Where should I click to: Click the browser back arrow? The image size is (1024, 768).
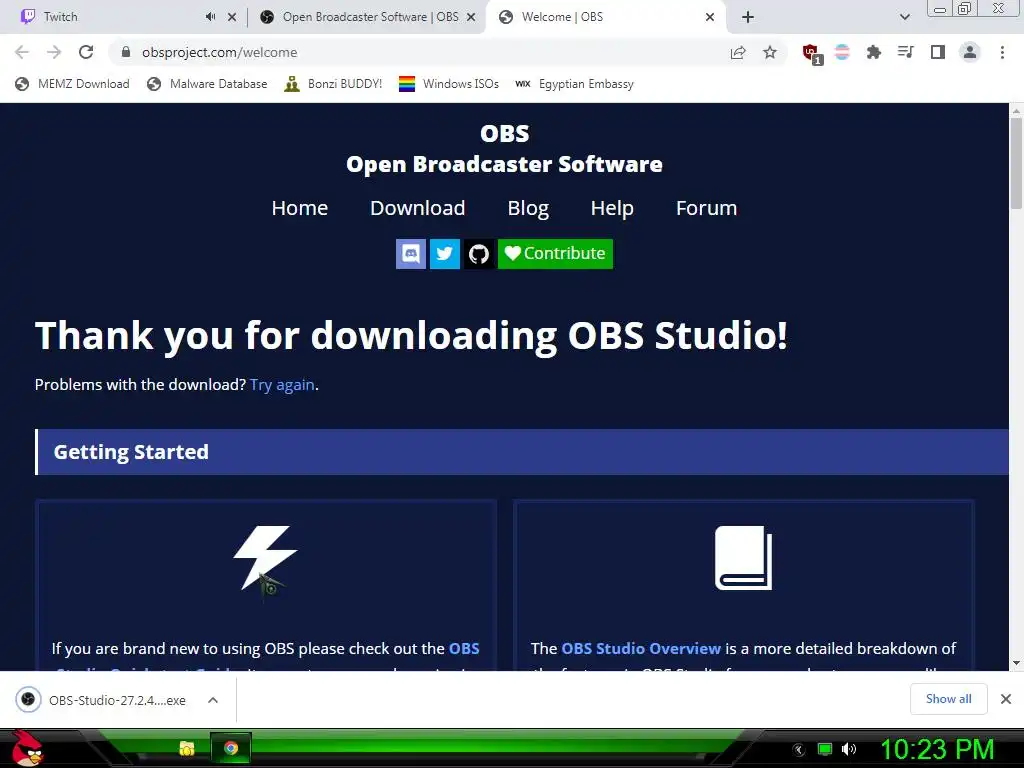coord(22,52)
